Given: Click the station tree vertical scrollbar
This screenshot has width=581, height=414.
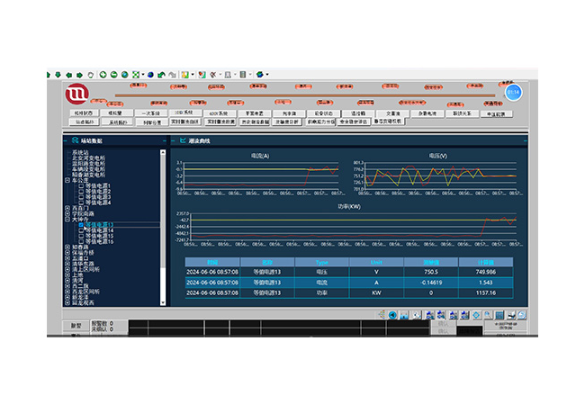Looking at the screenshot, I should (163, 228).
